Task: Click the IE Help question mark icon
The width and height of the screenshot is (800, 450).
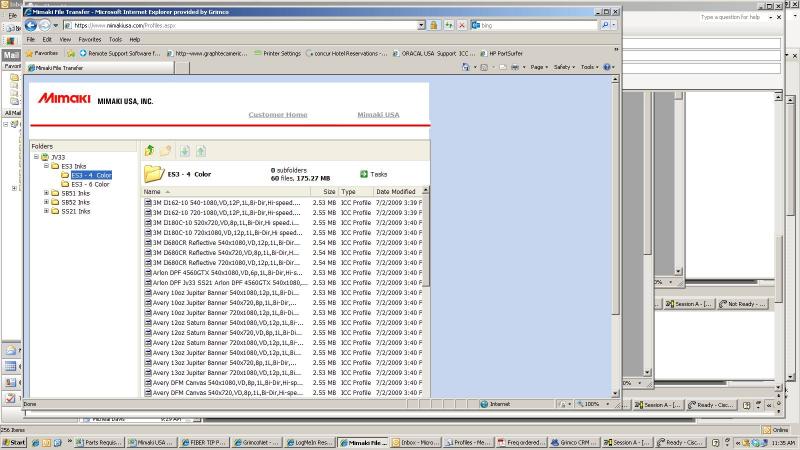Action: [607, 67]
